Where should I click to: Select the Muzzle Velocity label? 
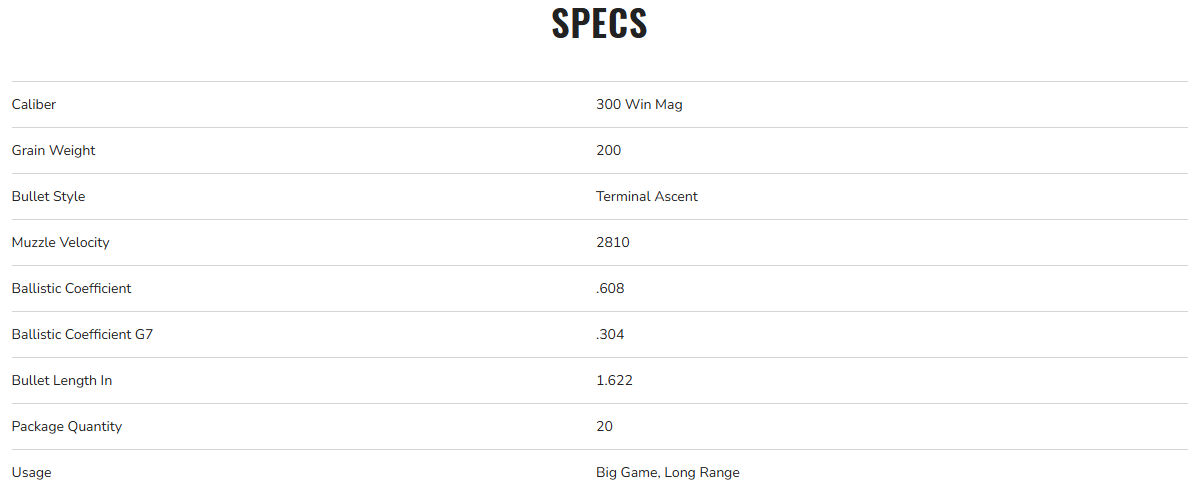60,242
